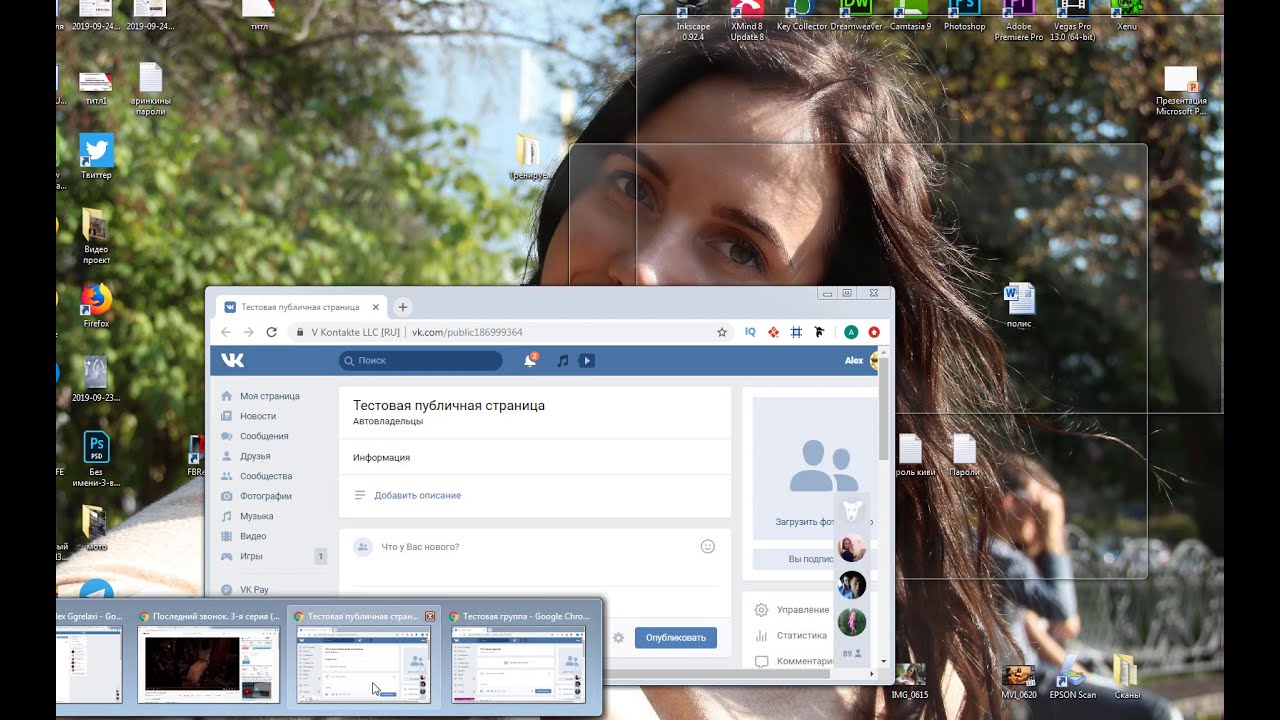Select the Key Collector desktop shortcut
The width and height of the screenshot is (1280, 720).
pos(802,16)
